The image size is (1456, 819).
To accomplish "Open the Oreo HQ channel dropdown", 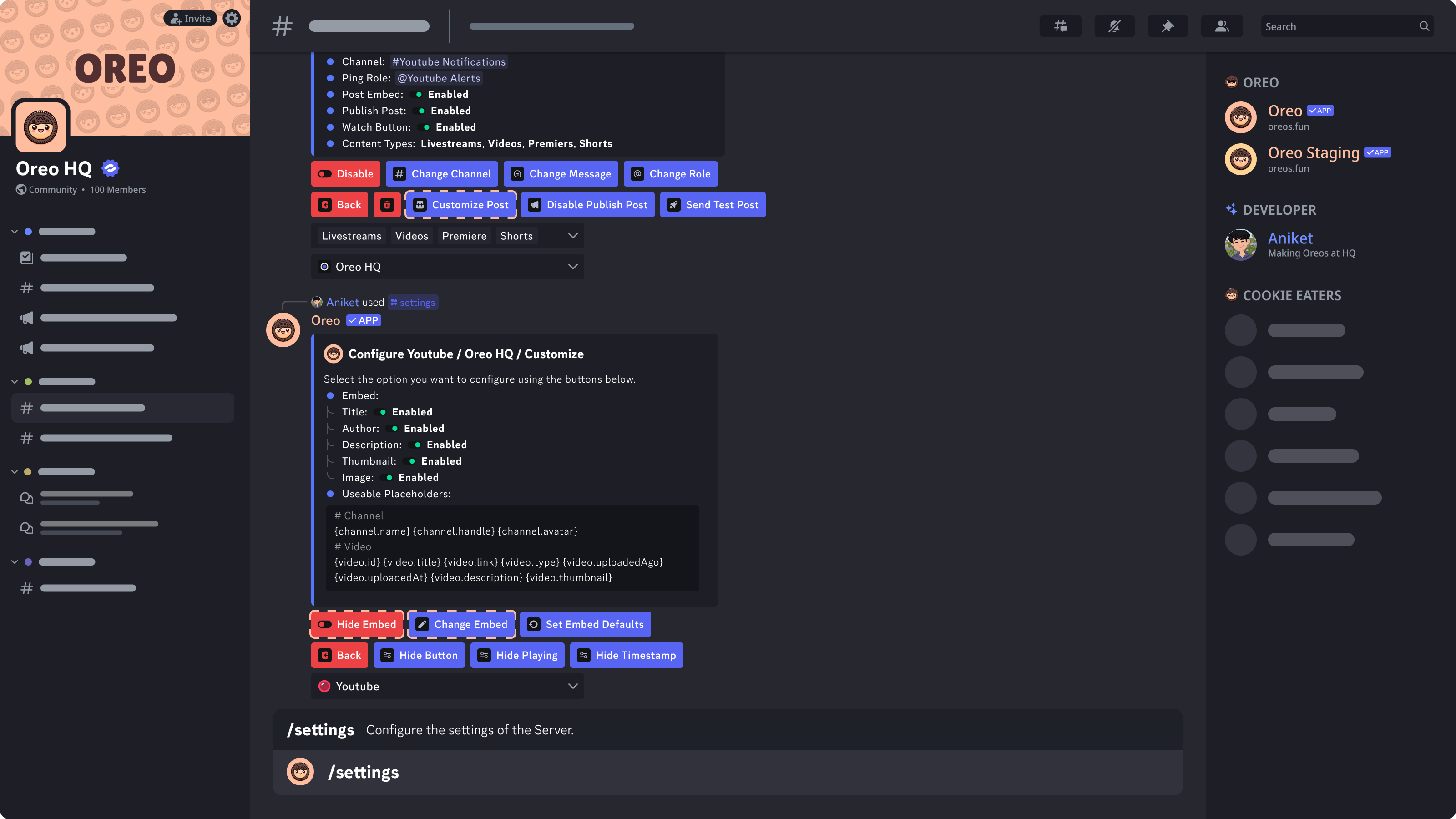I will 448,267.
